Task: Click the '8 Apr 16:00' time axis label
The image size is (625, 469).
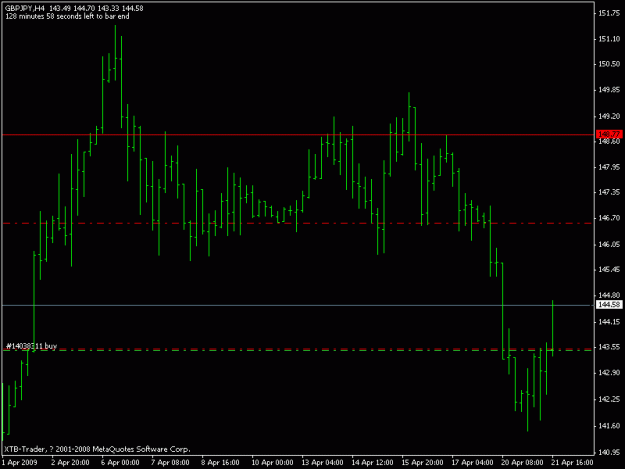Action: [x=220, y=462]
